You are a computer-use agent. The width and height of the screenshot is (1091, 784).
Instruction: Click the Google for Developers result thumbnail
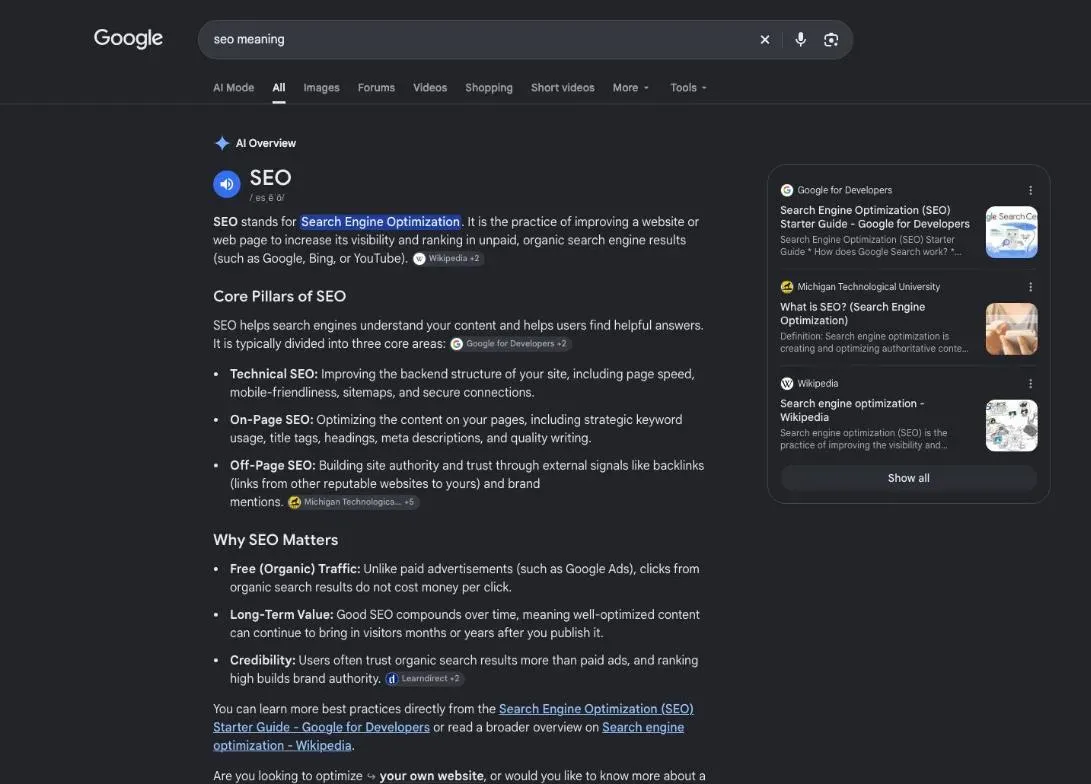(x=1012, y=232)
